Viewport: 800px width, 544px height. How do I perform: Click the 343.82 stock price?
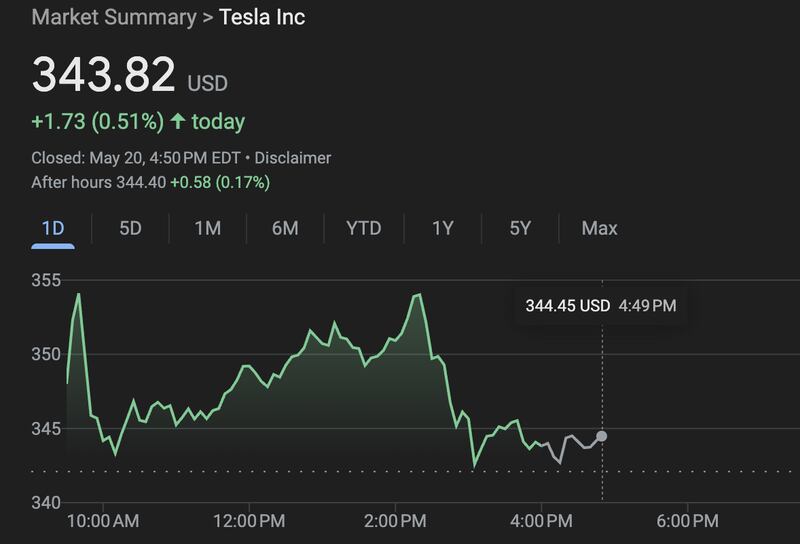[104, 75]
